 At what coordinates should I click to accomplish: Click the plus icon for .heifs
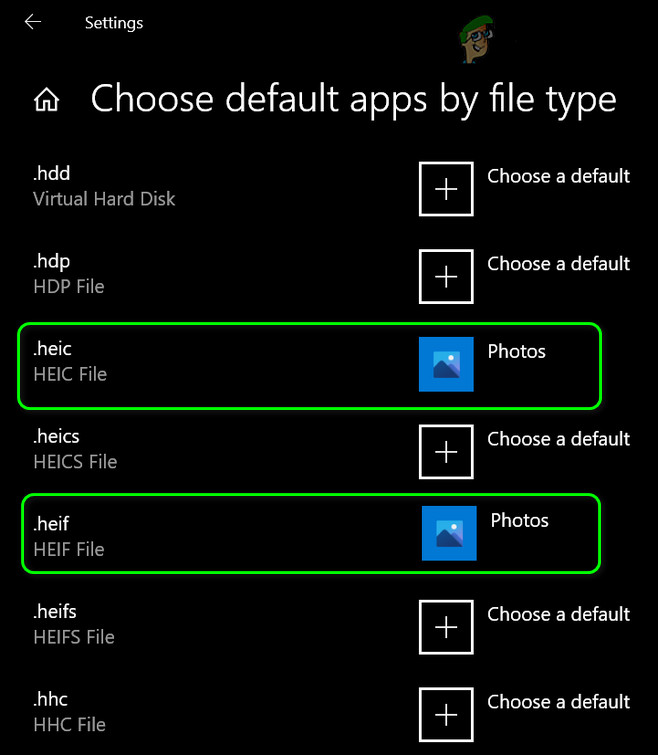click(x=446, y=627)
